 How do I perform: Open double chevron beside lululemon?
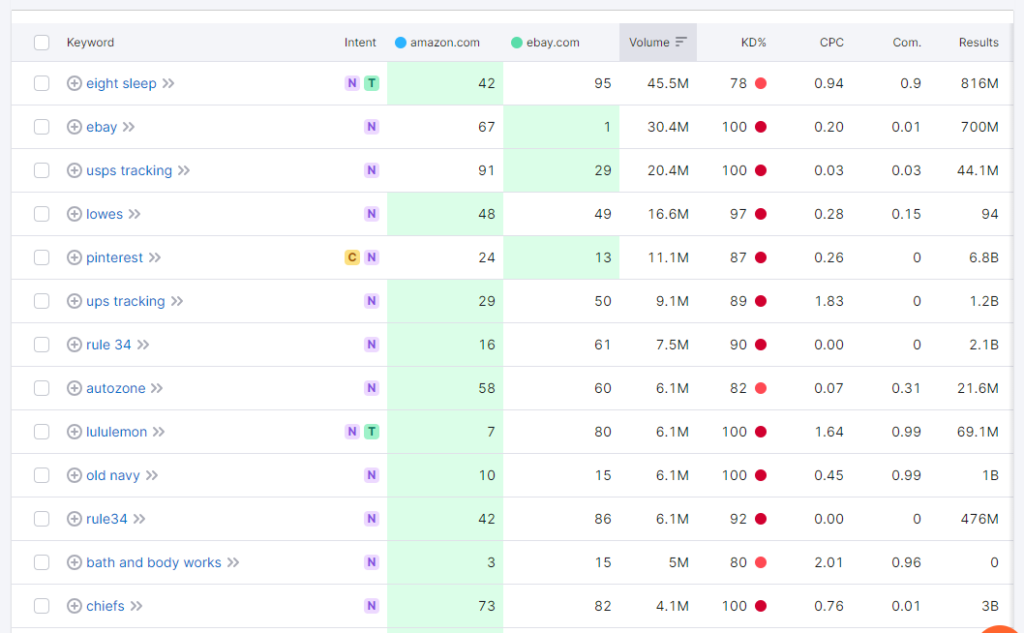coord(159,432)
